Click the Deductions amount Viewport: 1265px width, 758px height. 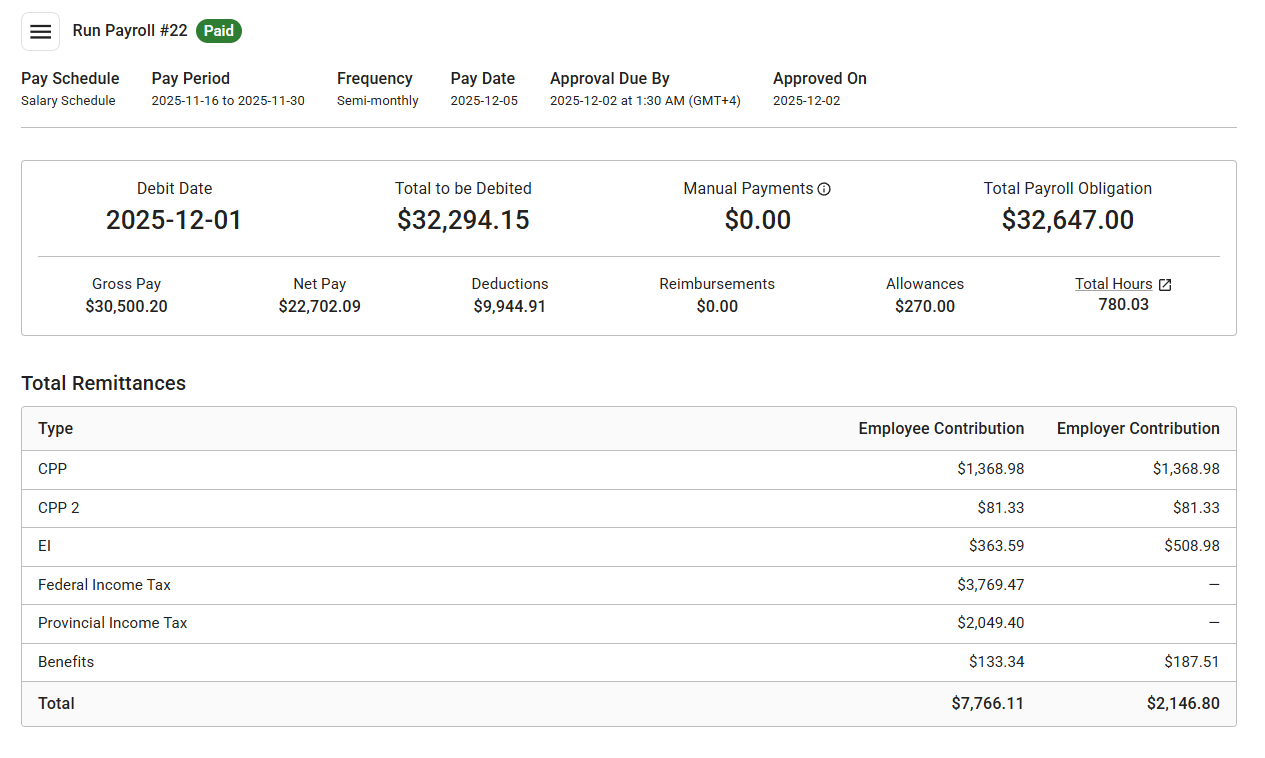coord(510,306)
